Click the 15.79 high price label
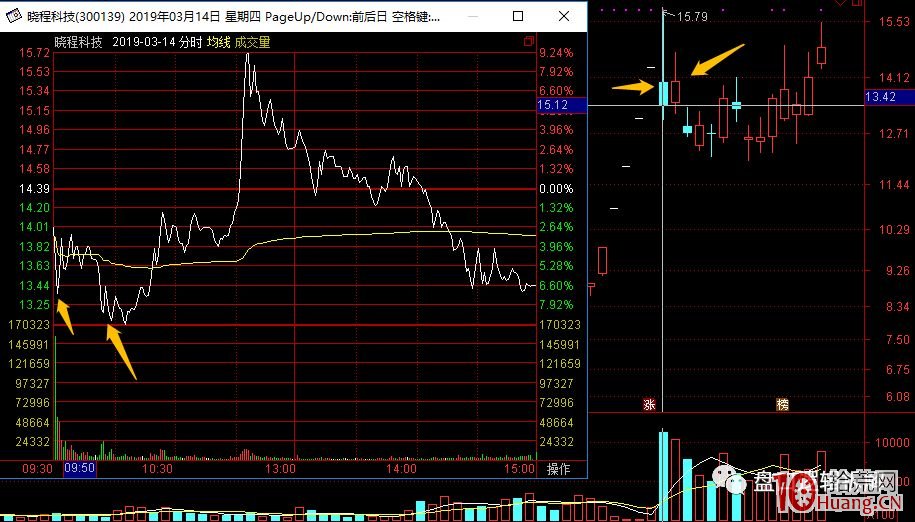915x522 pixels. [x=692, y=17]
